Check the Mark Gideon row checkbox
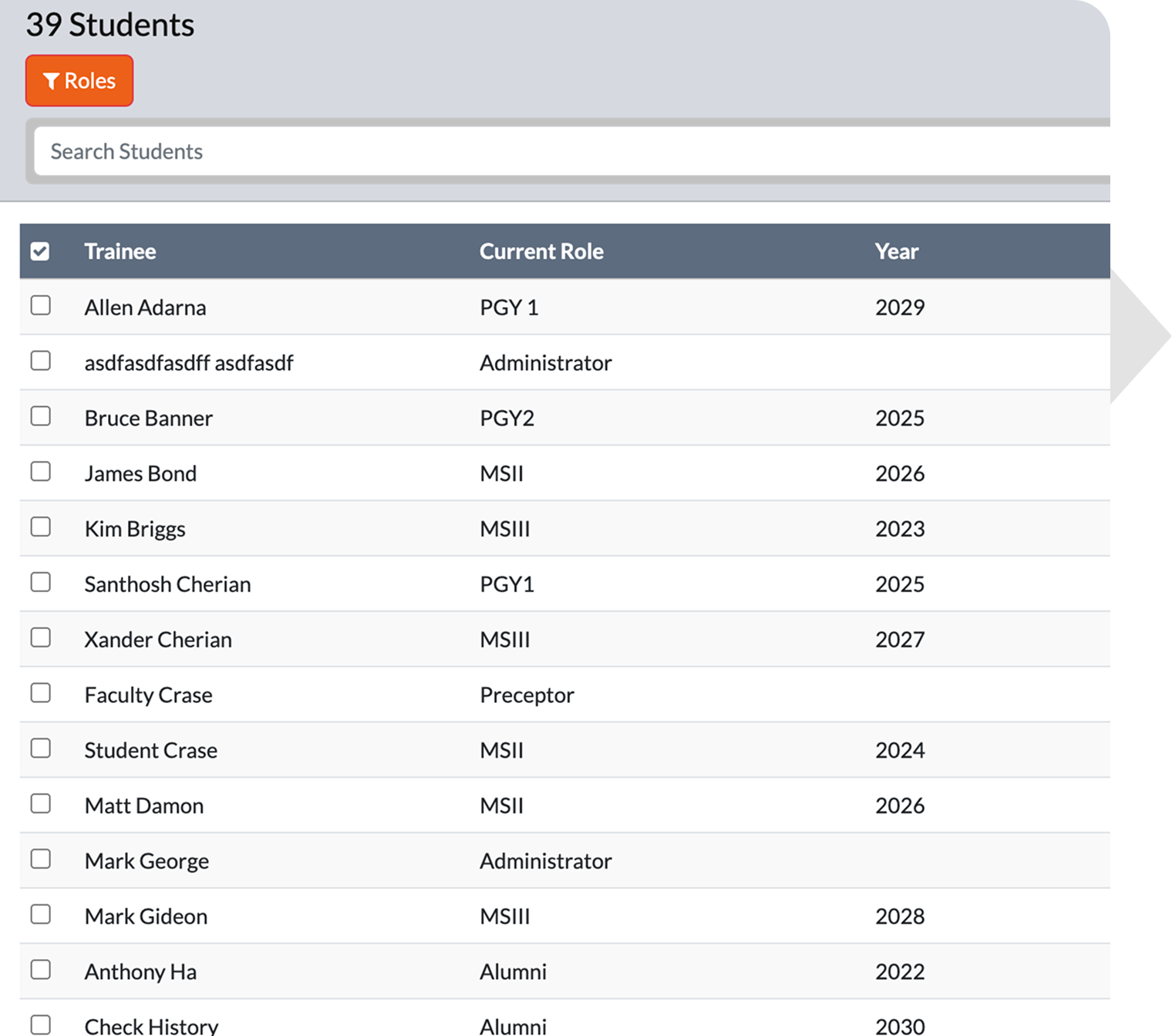1172x1036 pixels. pyautogui.click(x=41, y=914)
